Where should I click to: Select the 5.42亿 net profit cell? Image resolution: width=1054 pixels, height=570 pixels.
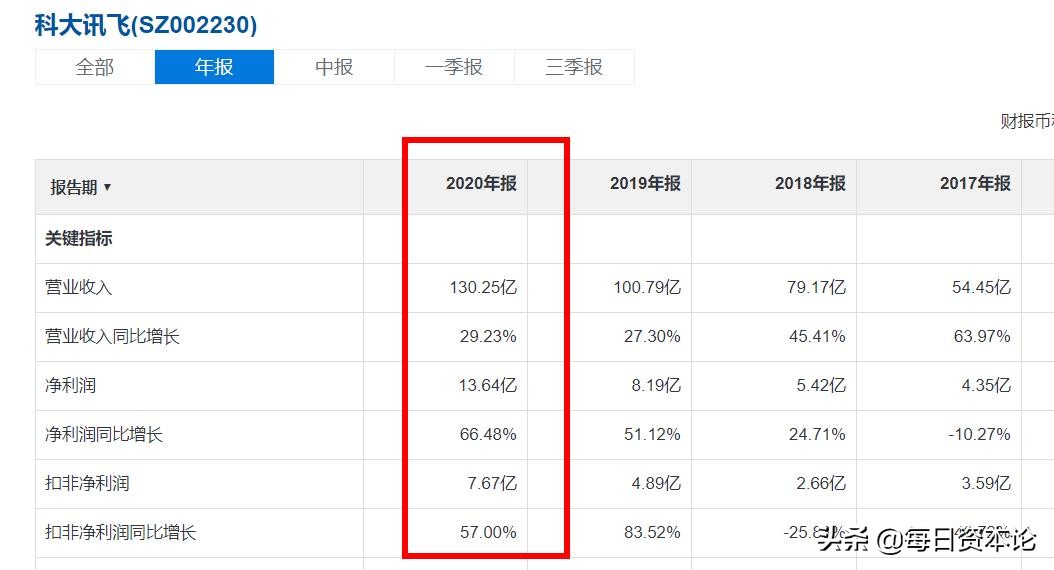[821, 386]
